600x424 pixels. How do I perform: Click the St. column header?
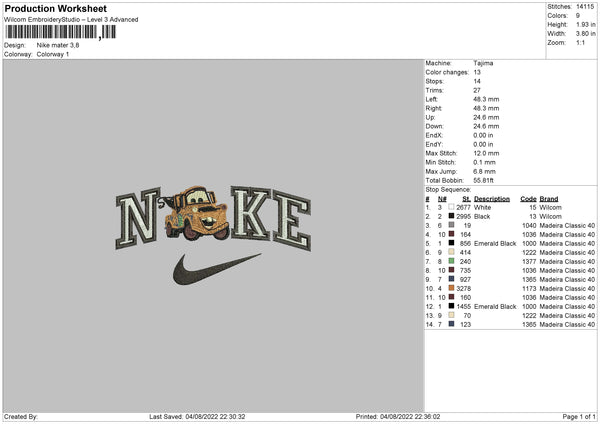pos(466,199)
